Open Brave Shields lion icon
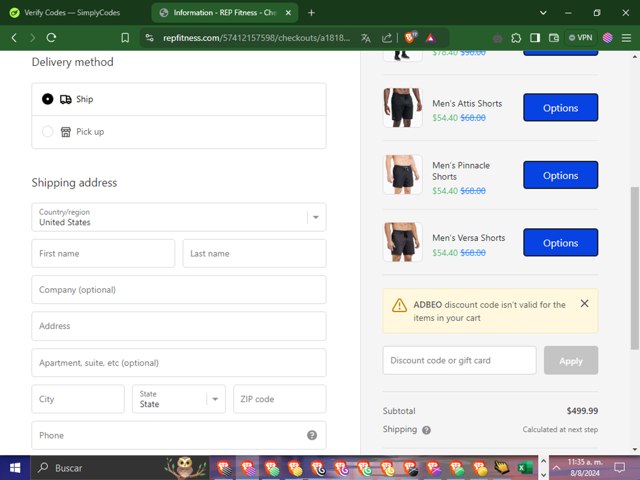Screen dimensions: 640x480 coord(410,37)
